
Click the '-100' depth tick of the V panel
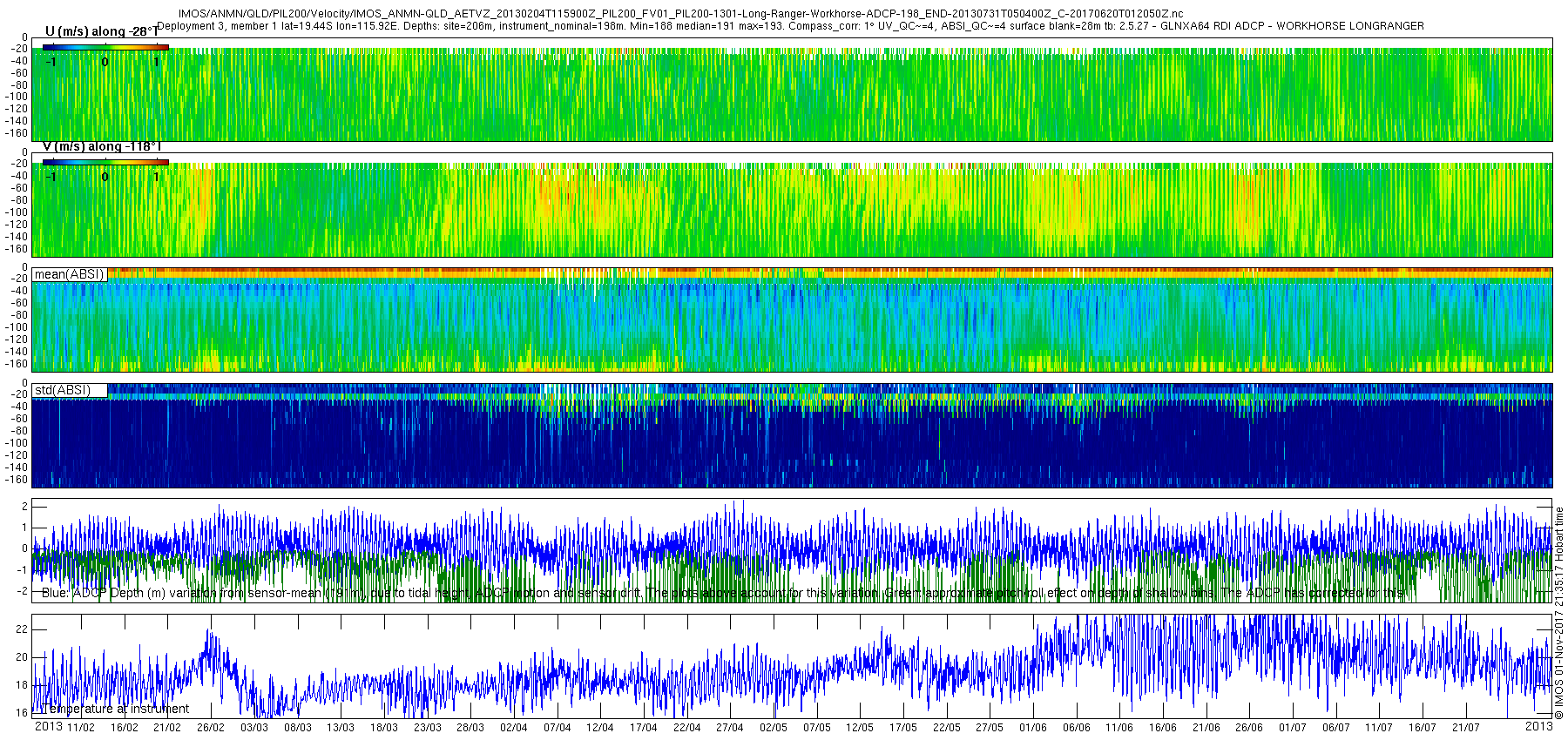point(17,212)
